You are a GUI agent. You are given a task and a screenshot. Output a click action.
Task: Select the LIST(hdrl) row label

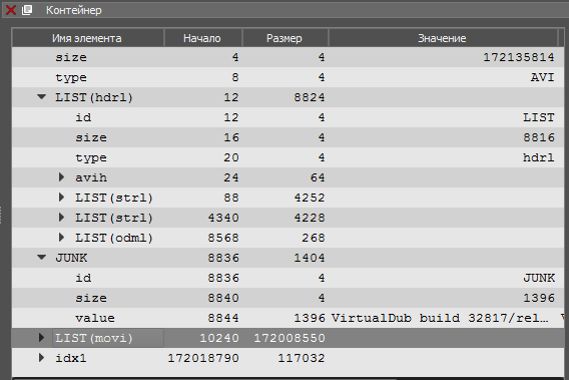pos(94,97)
